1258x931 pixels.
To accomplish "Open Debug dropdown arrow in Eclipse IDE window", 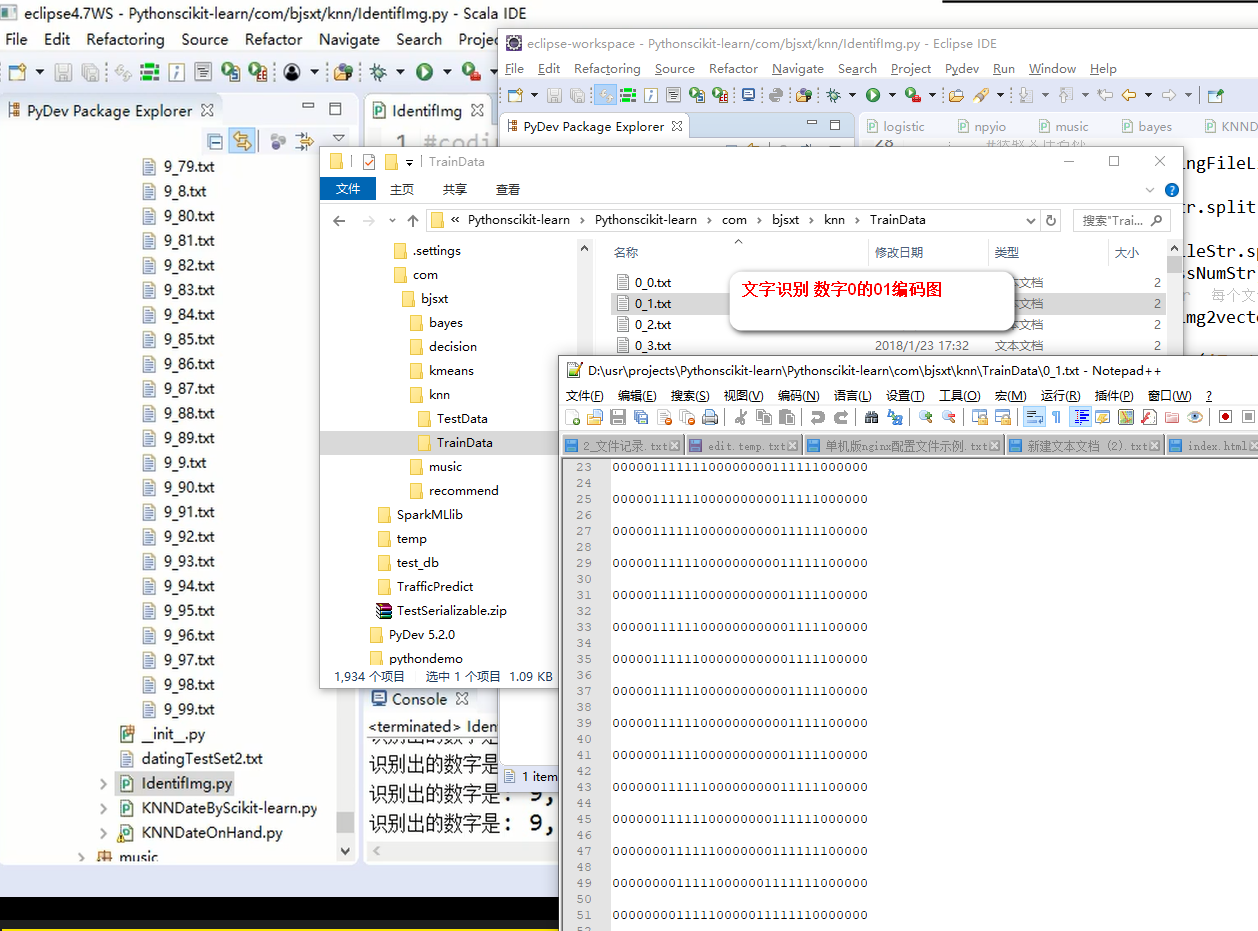I will (852, 95).
